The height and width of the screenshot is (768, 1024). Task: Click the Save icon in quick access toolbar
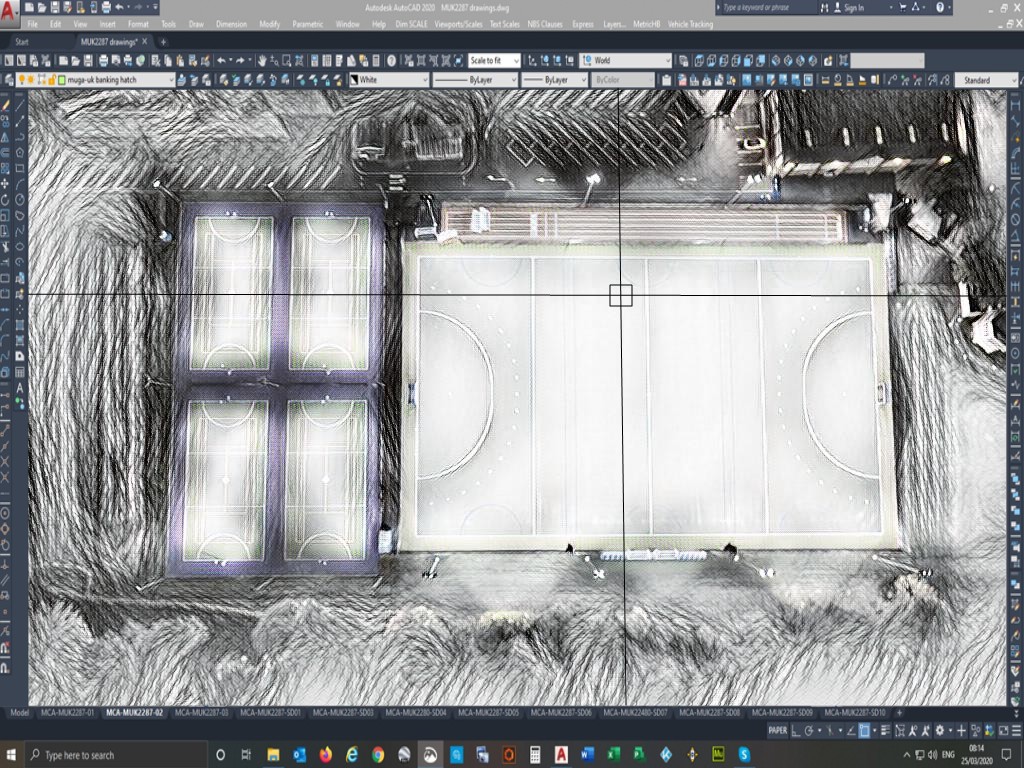click(x=55, y=8)
